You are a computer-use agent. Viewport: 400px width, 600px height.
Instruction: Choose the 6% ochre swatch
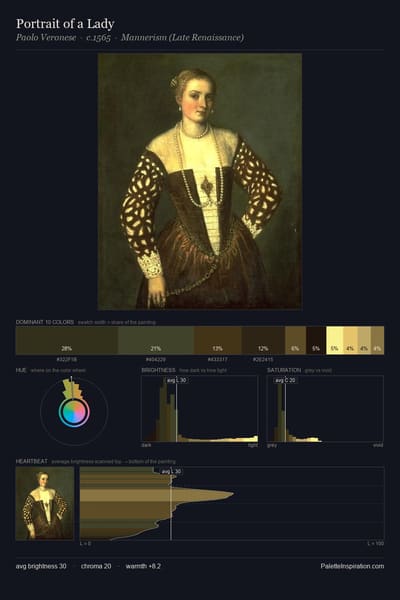point(296,341)
